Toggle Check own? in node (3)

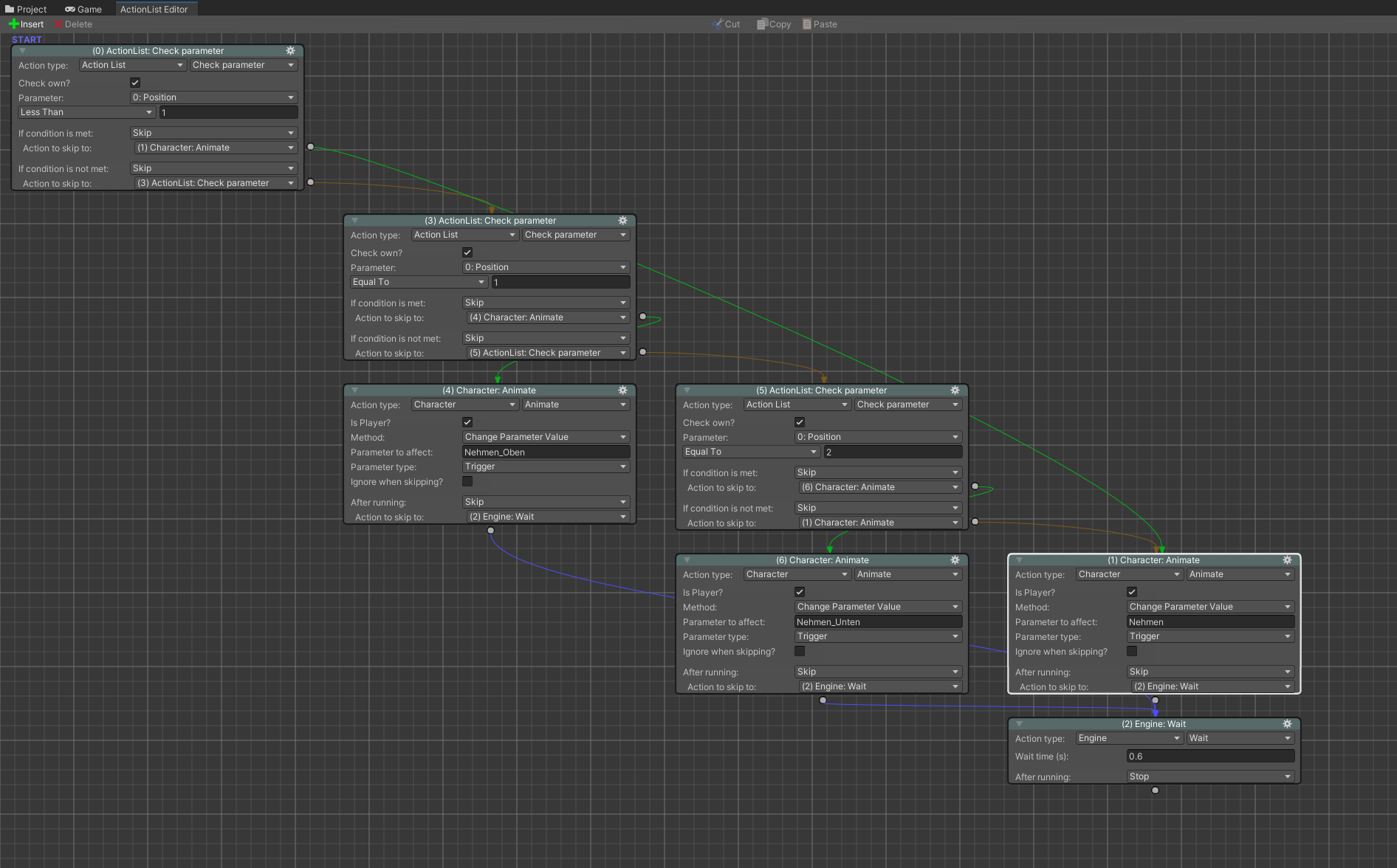pyautogui.click(x=467, y=252)
